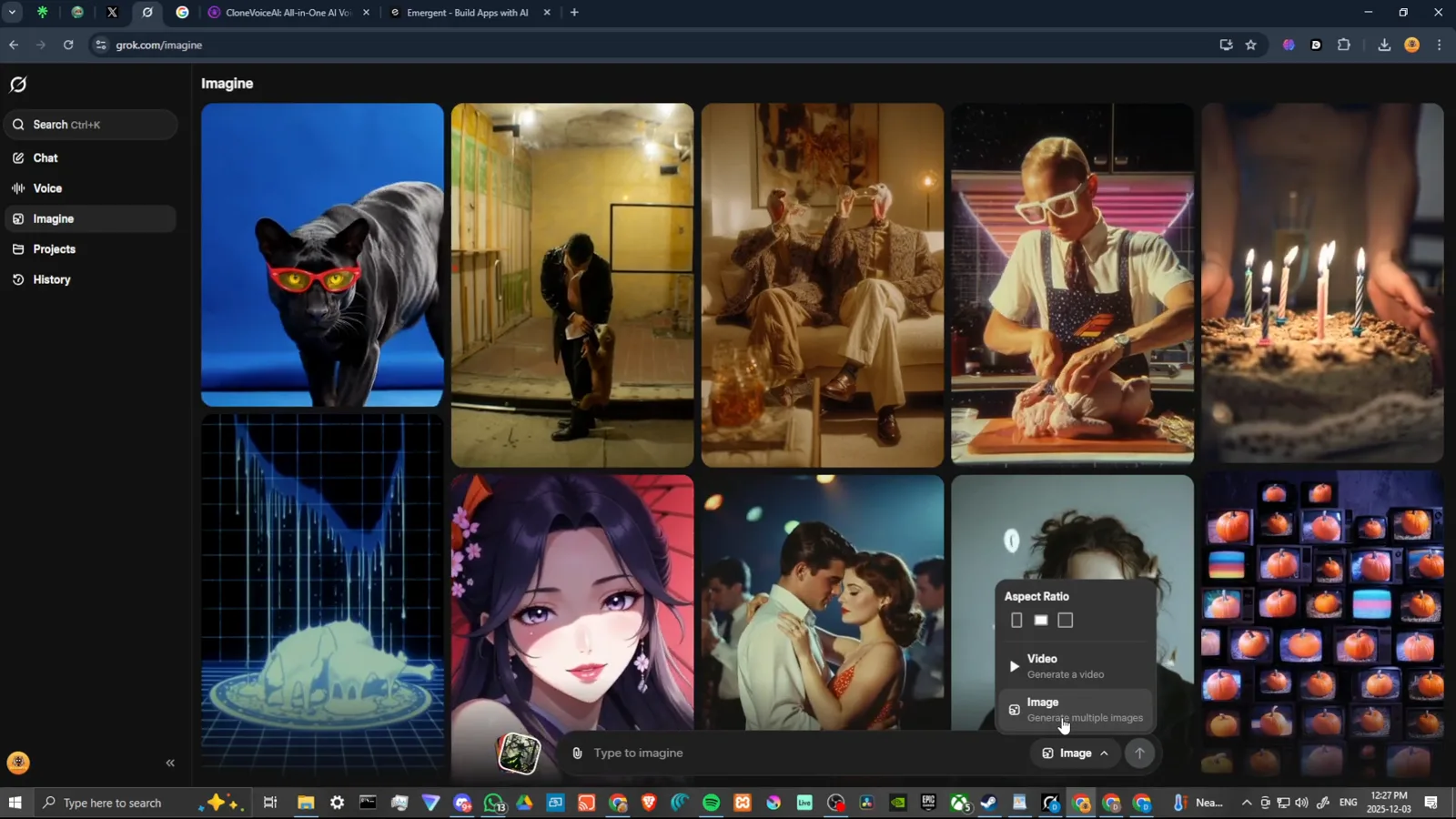Click the Search Ctrl+K field

pos(90,125)
